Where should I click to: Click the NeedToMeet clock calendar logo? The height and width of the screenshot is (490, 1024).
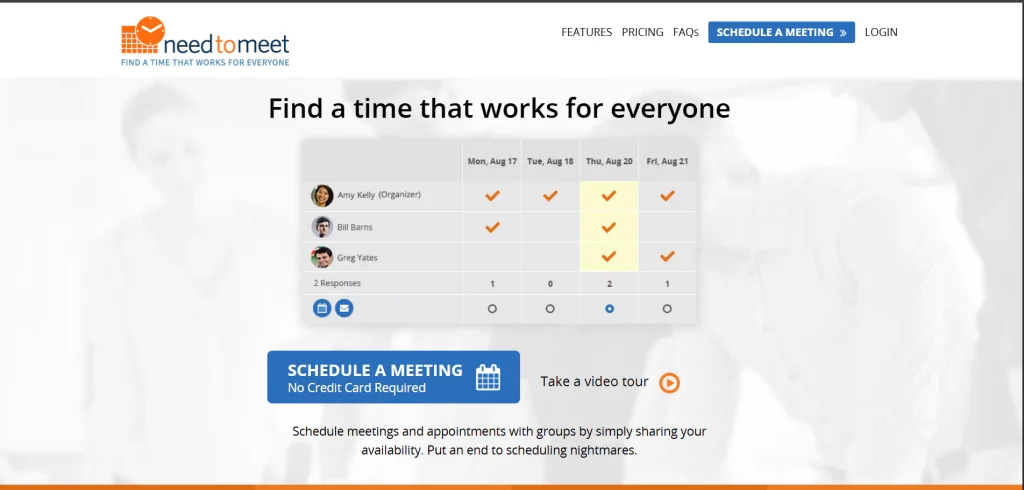coord(141,36)
